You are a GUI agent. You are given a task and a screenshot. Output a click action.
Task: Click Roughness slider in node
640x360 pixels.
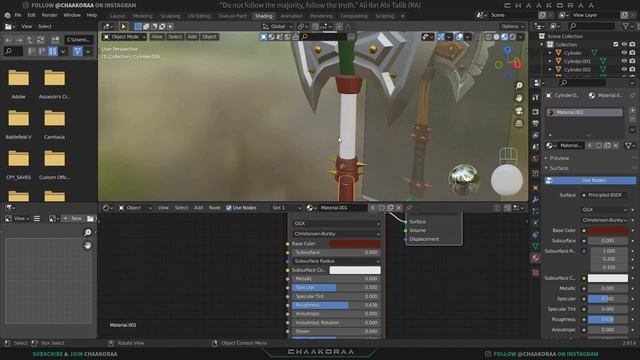click(x=336, y=305)
